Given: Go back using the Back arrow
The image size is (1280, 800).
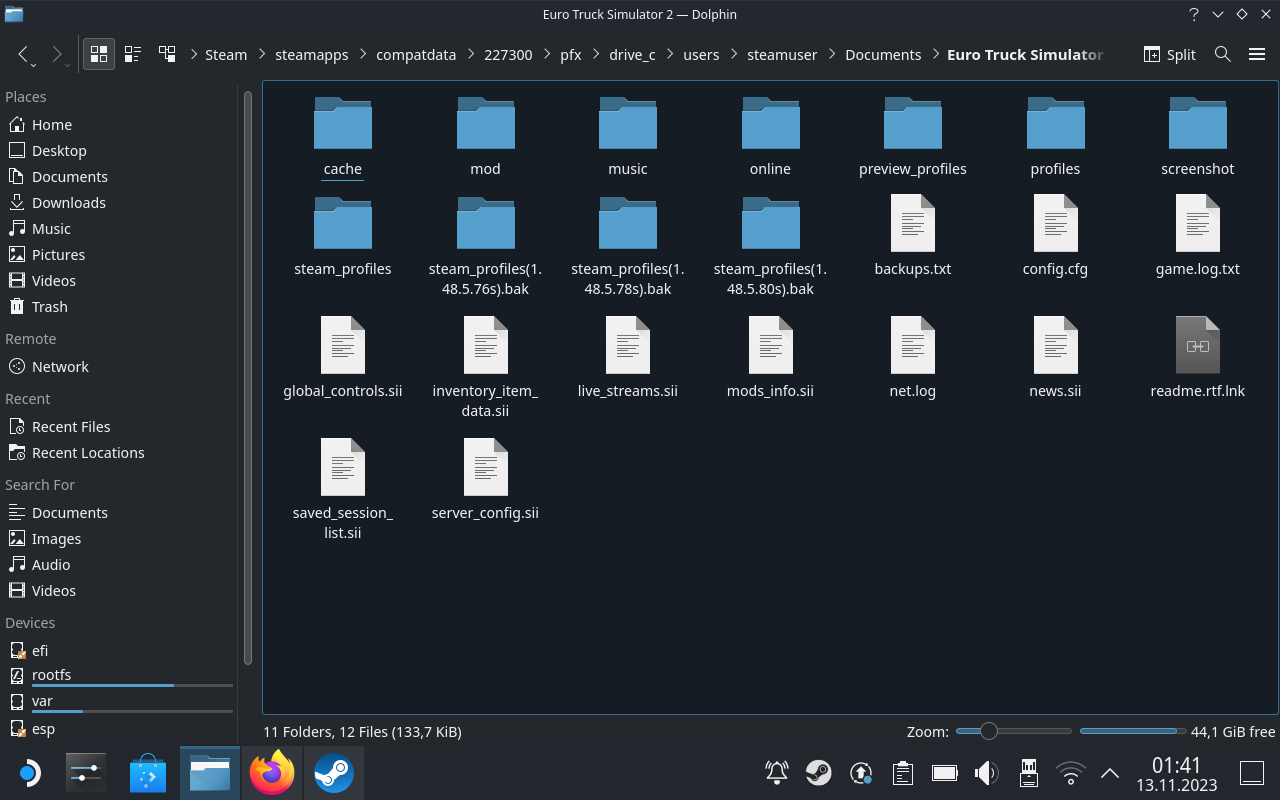Looking at the screenshot, I should 24,54.
